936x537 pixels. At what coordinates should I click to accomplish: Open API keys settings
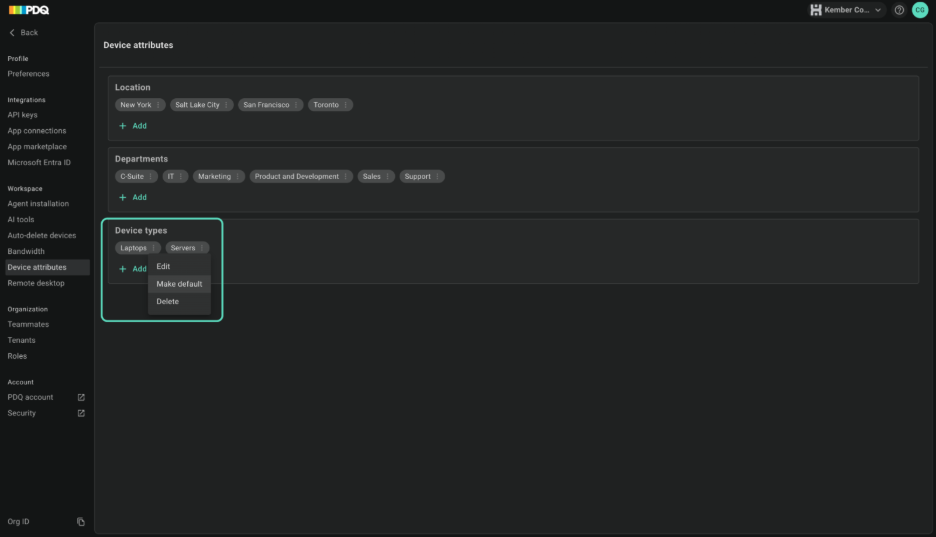(x=22, y=115)
